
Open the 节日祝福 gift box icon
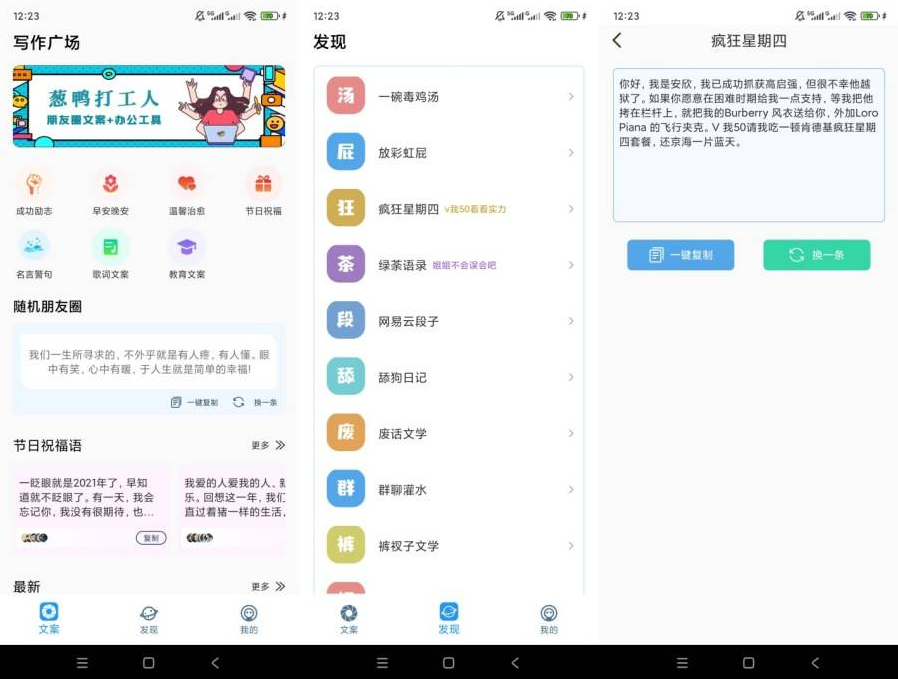point(263,184)
